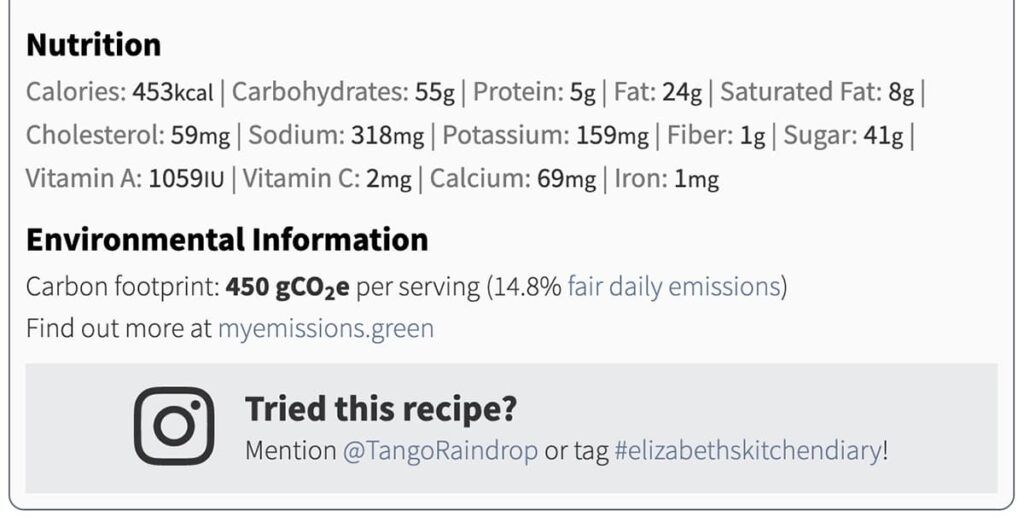Click the Sodium 318mg entry
Viewport: 1024px width, 522px height.
click(336, 135)
